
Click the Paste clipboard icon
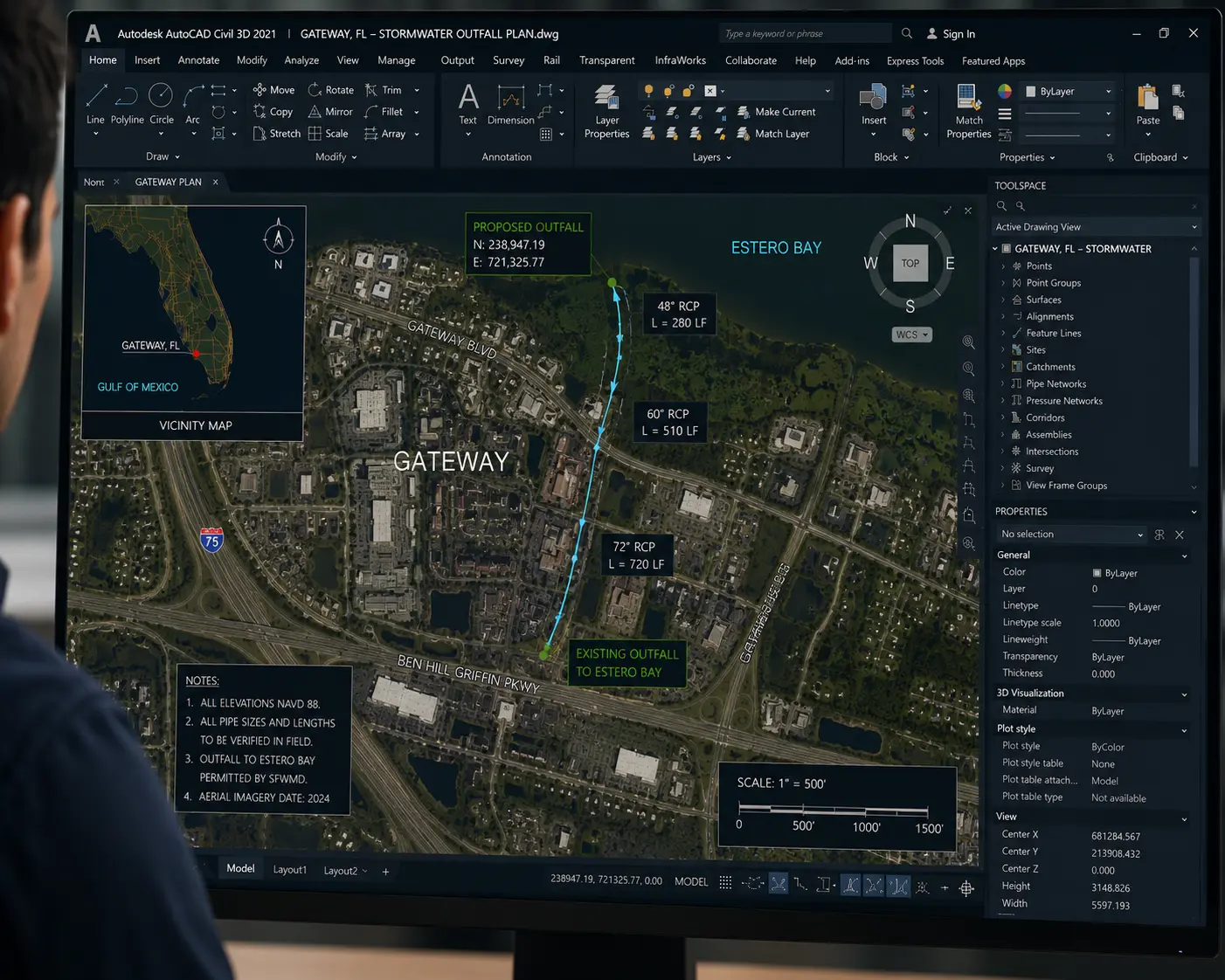[1148, 104]
